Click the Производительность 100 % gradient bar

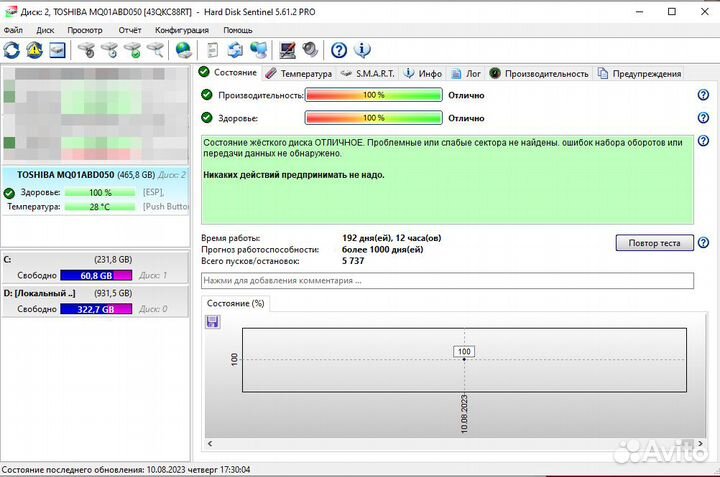point(374,95)
